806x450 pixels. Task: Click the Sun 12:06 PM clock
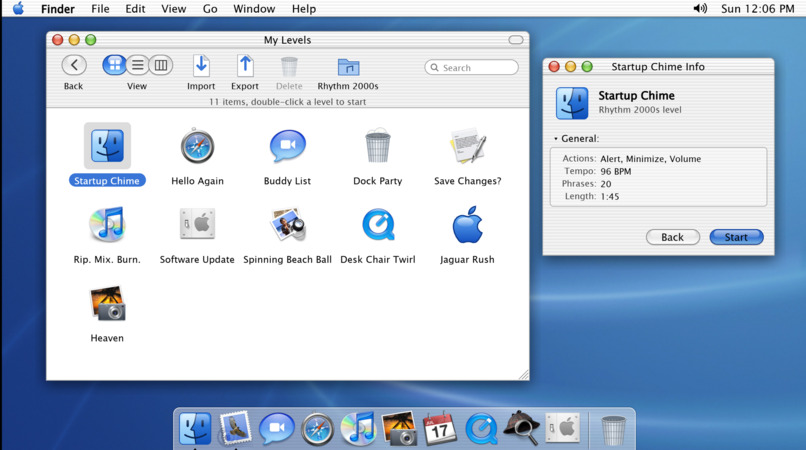(x=758, y=9)
